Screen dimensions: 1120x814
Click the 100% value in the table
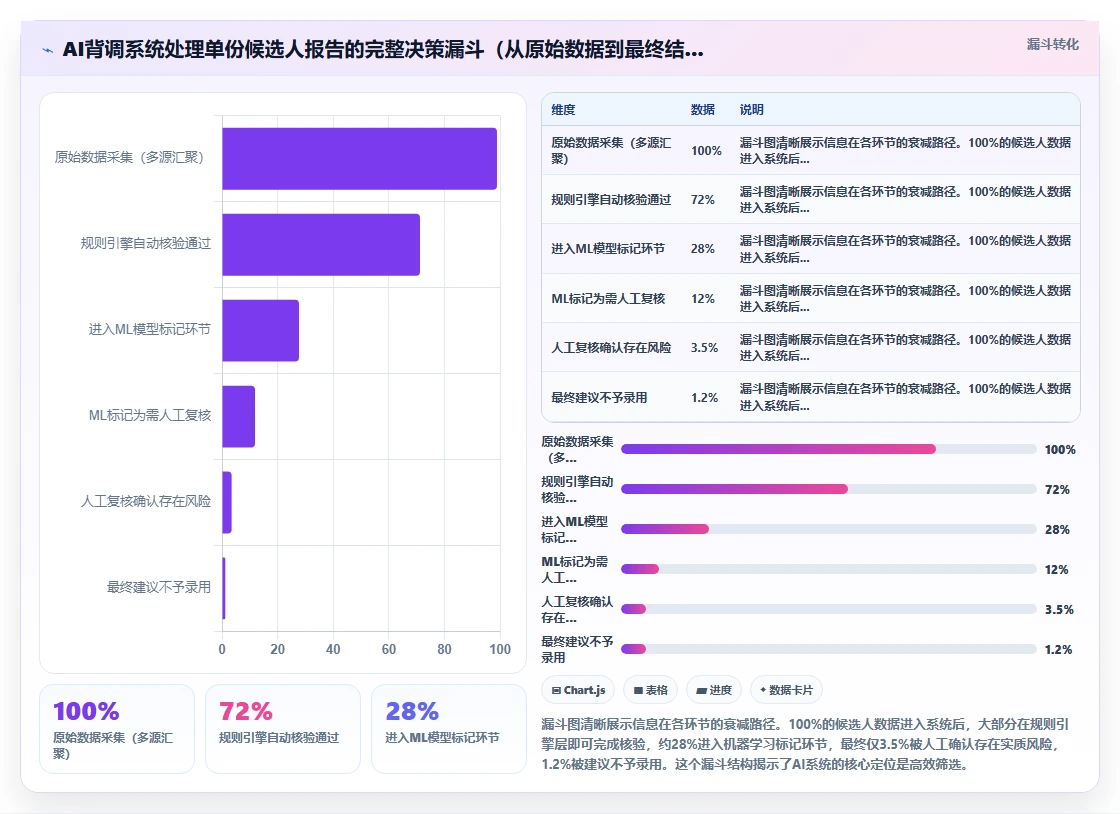point(706,151)
